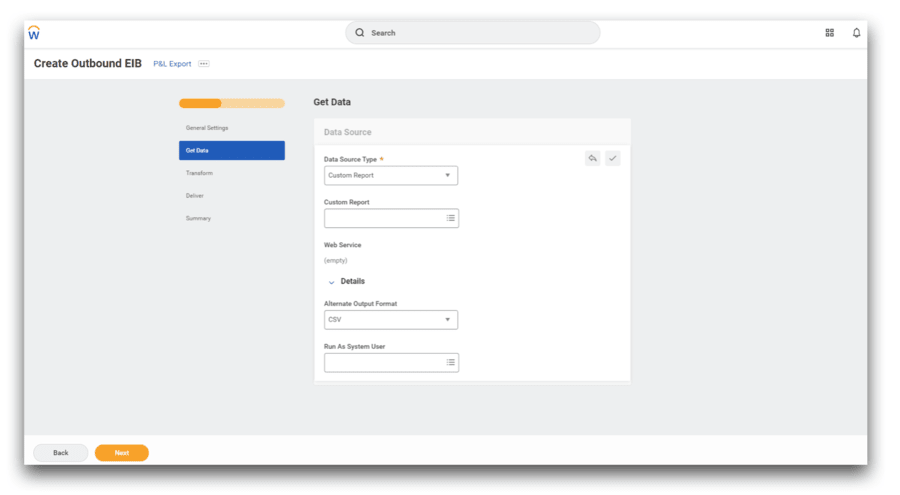Focus the Search field
The image size is (900, 495).
(x=473, y=33)
